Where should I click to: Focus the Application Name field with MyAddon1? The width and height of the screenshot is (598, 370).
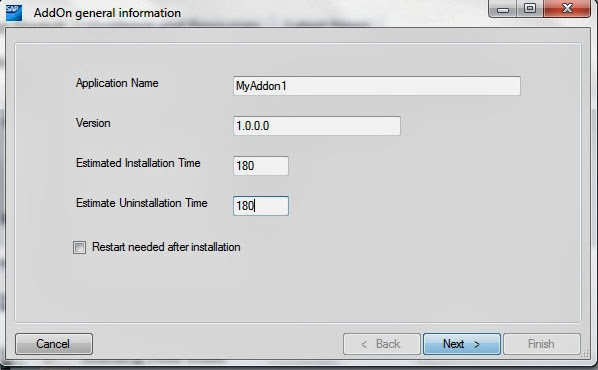pos(376,86)
